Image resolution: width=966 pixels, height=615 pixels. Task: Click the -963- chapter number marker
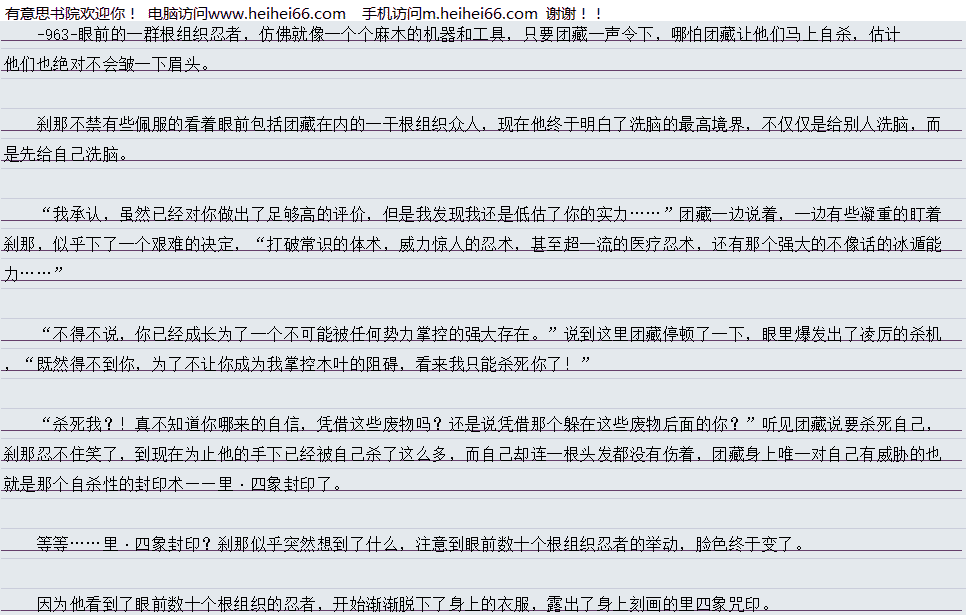[x=57, y=34]
